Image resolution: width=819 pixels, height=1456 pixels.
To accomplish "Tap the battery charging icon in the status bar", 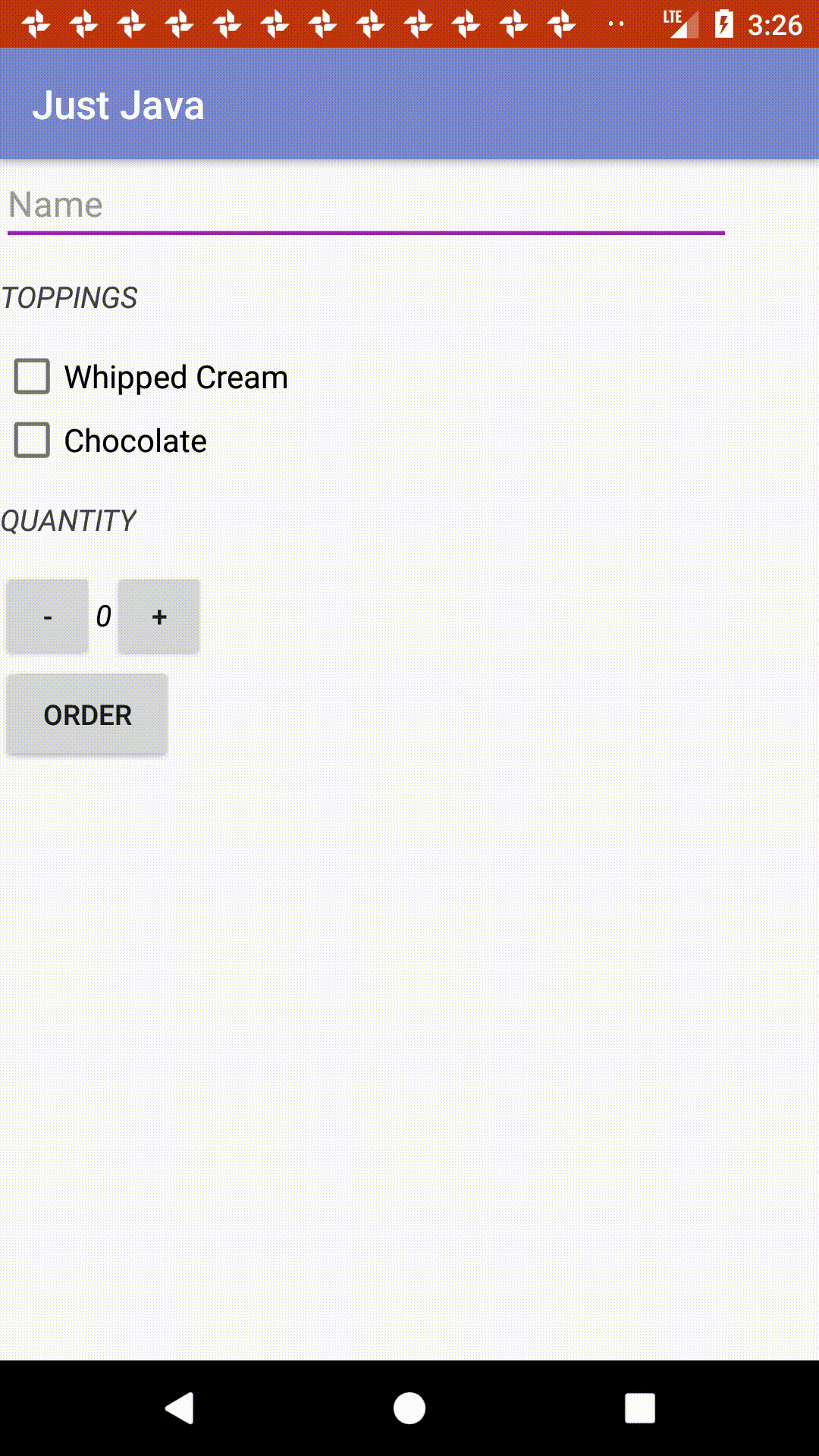I will [x=723, y=24].
